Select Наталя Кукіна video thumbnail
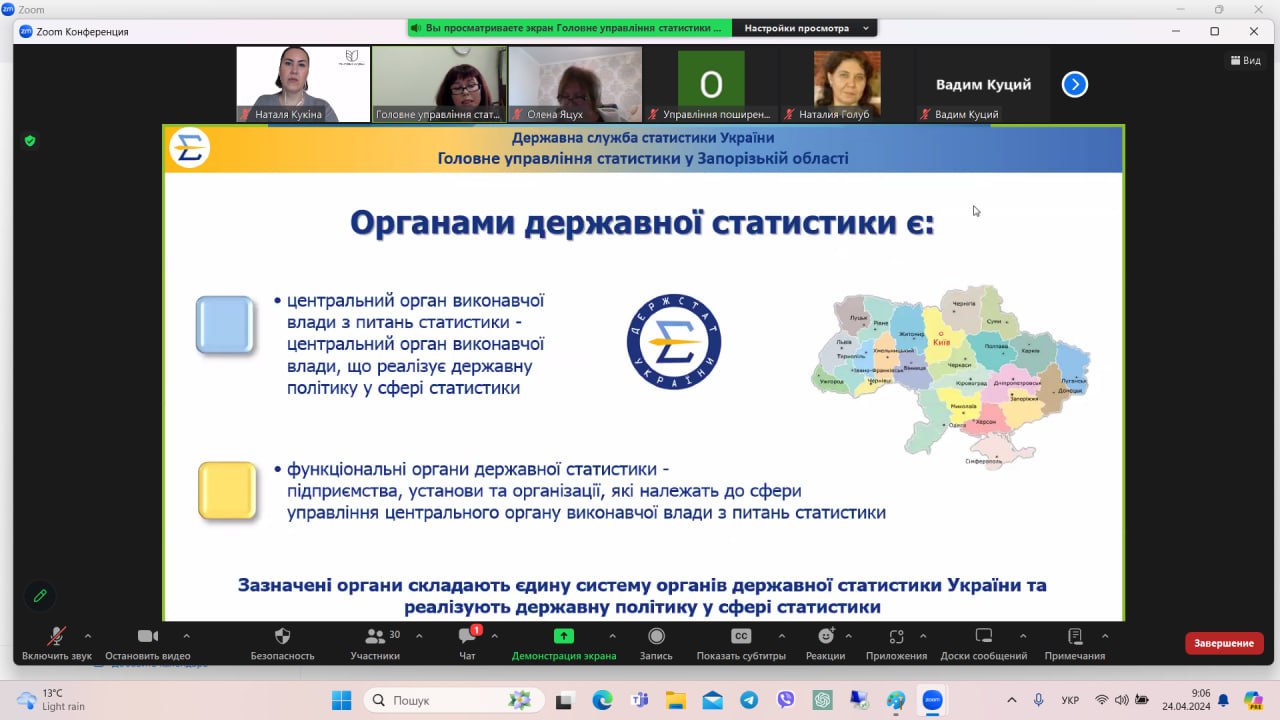The image size is (1280, 720). click(x=303, y=84)
